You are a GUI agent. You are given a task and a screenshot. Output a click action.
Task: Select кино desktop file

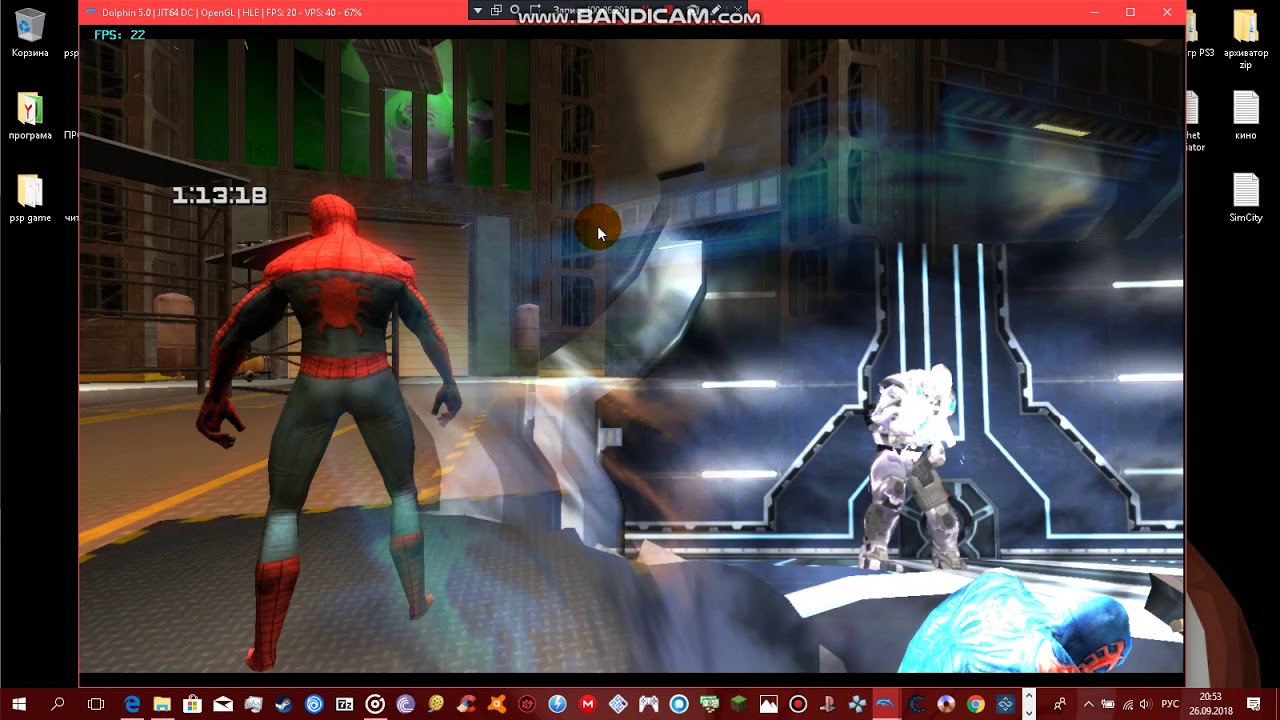(1245, 116)
